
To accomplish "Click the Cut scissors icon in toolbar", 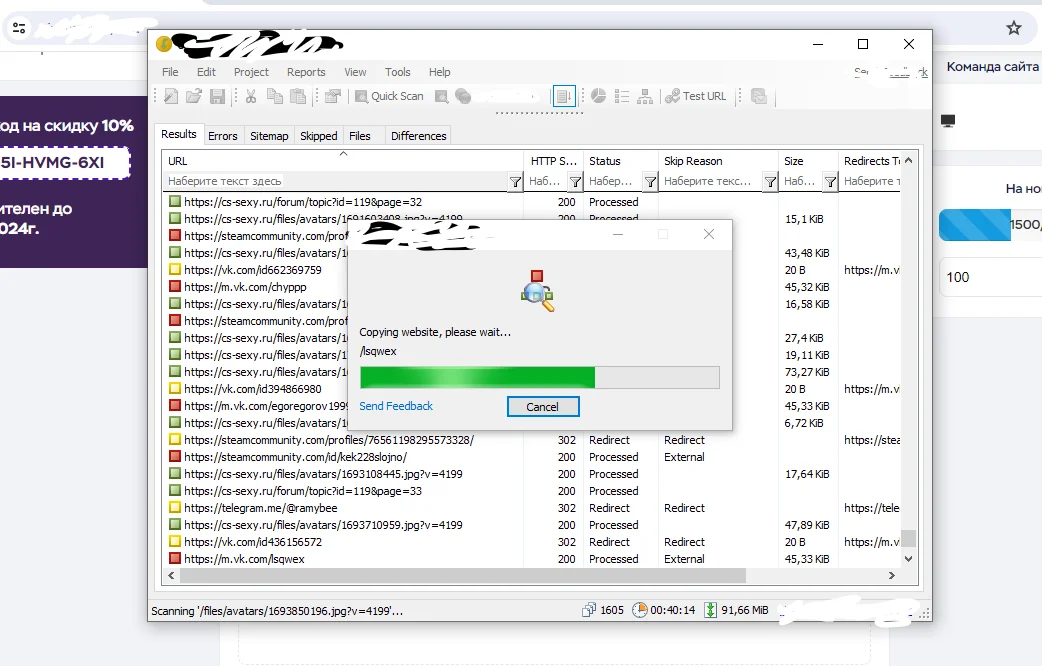I will pos(251,96).
